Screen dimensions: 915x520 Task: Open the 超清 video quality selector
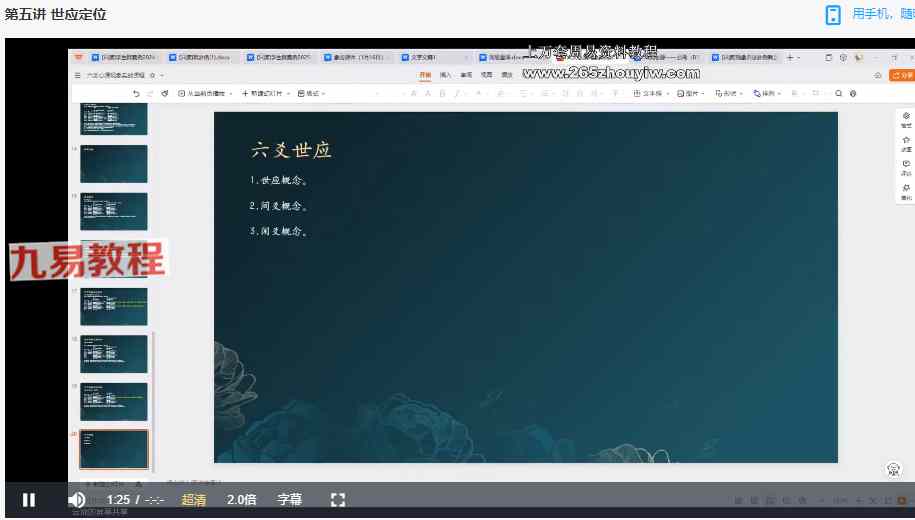194,500
